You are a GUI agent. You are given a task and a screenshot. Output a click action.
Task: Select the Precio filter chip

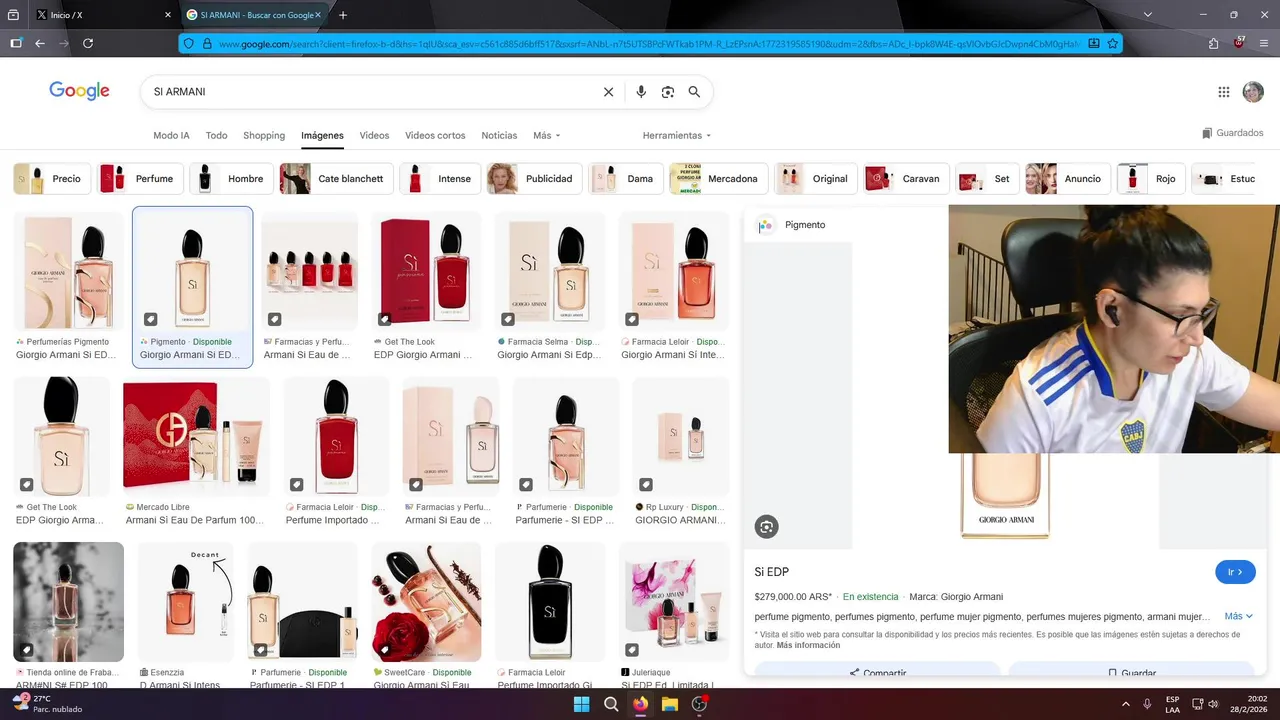pos(52,179)
